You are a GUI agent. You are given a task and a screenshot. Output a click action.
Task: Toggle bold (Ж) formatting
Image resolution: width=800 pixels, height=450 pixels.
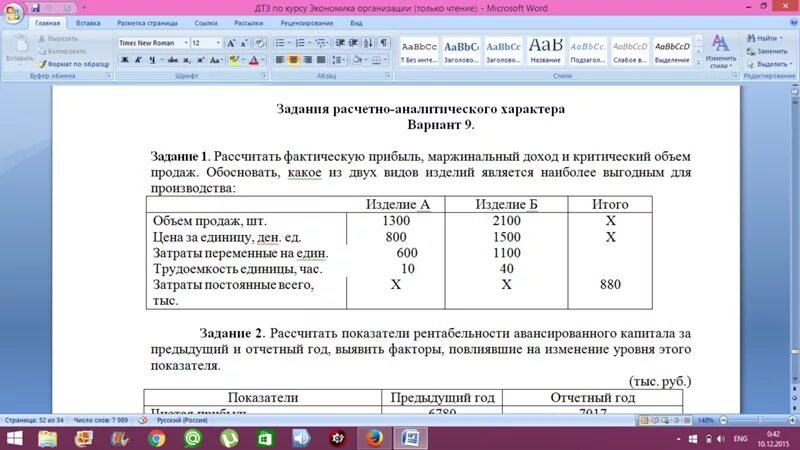124,60
